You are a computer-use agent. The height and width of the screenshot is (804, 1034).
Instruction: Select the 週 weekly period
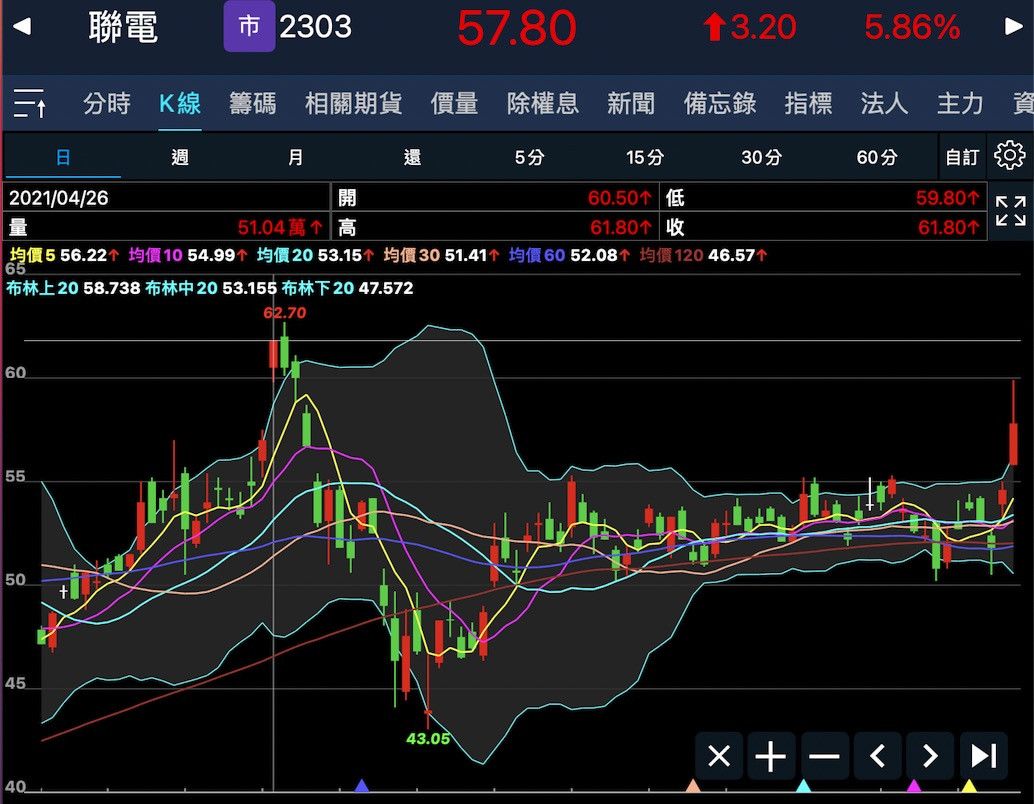point(180,157)
